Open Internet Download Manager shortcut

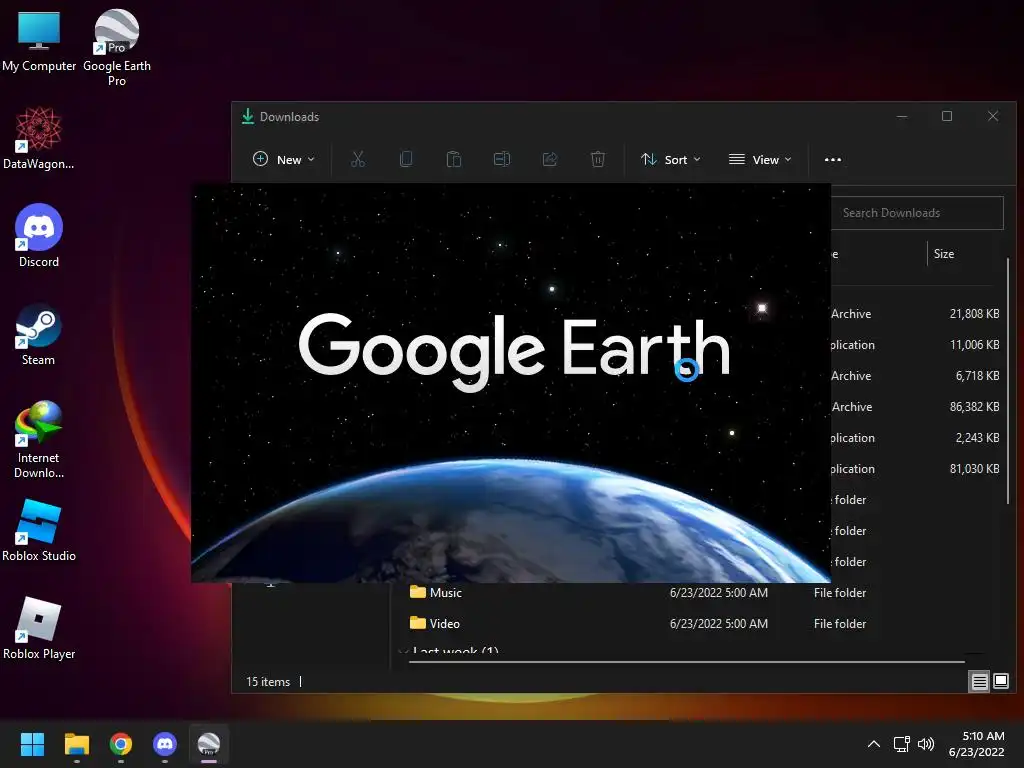tap(39, 440)
